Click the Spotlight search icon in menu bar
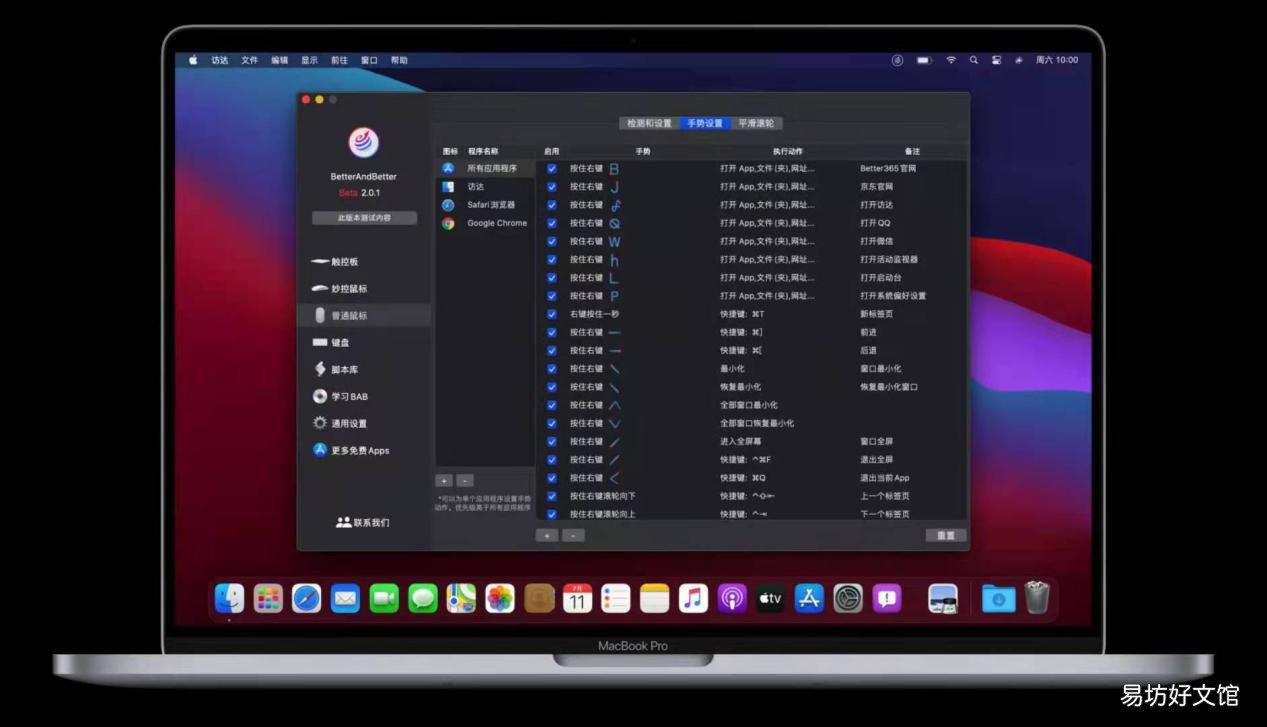 coord(973,60)
